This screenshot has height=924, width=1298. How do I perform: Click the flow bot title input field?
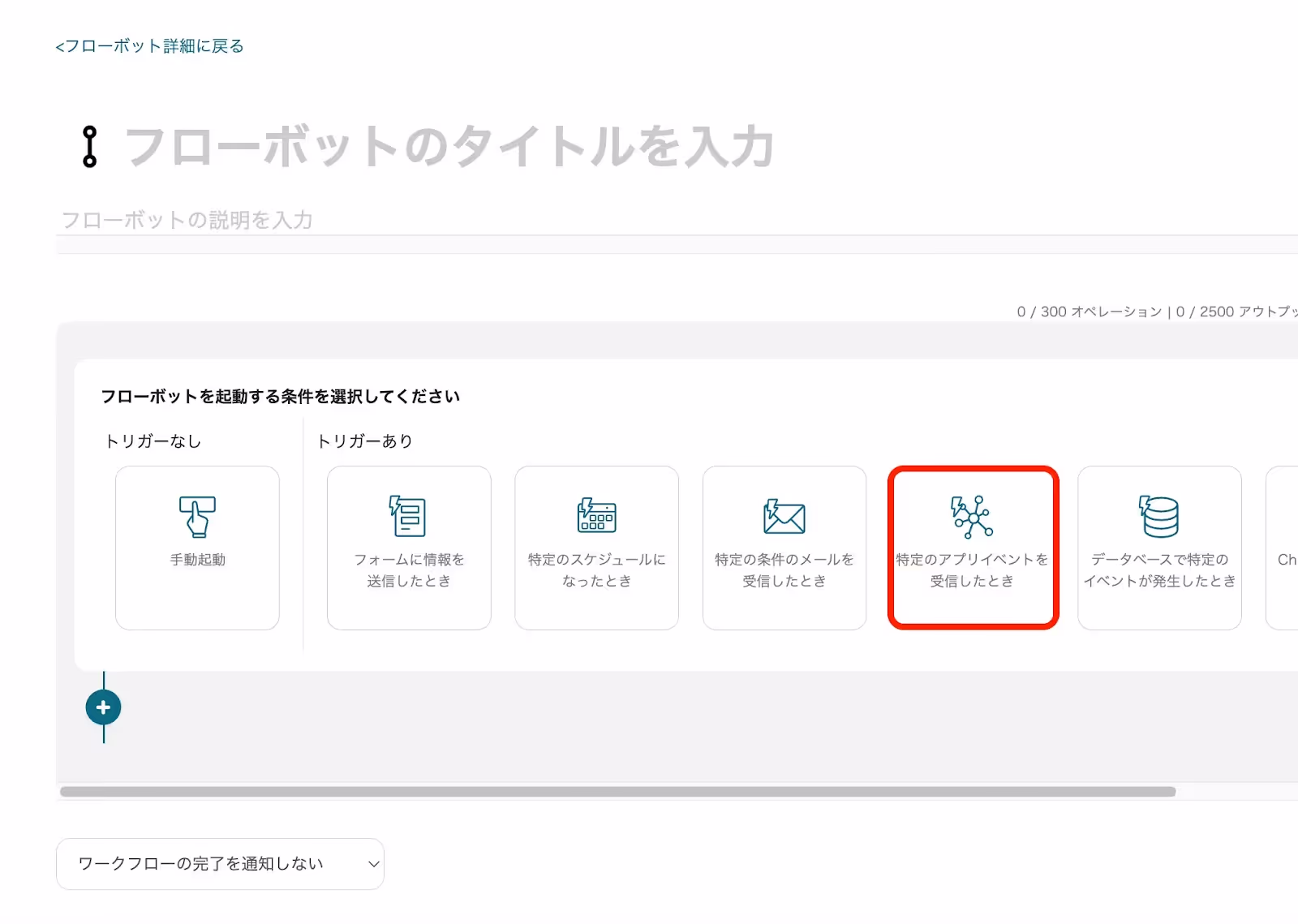pyautogui.click(x=450, y=147)
